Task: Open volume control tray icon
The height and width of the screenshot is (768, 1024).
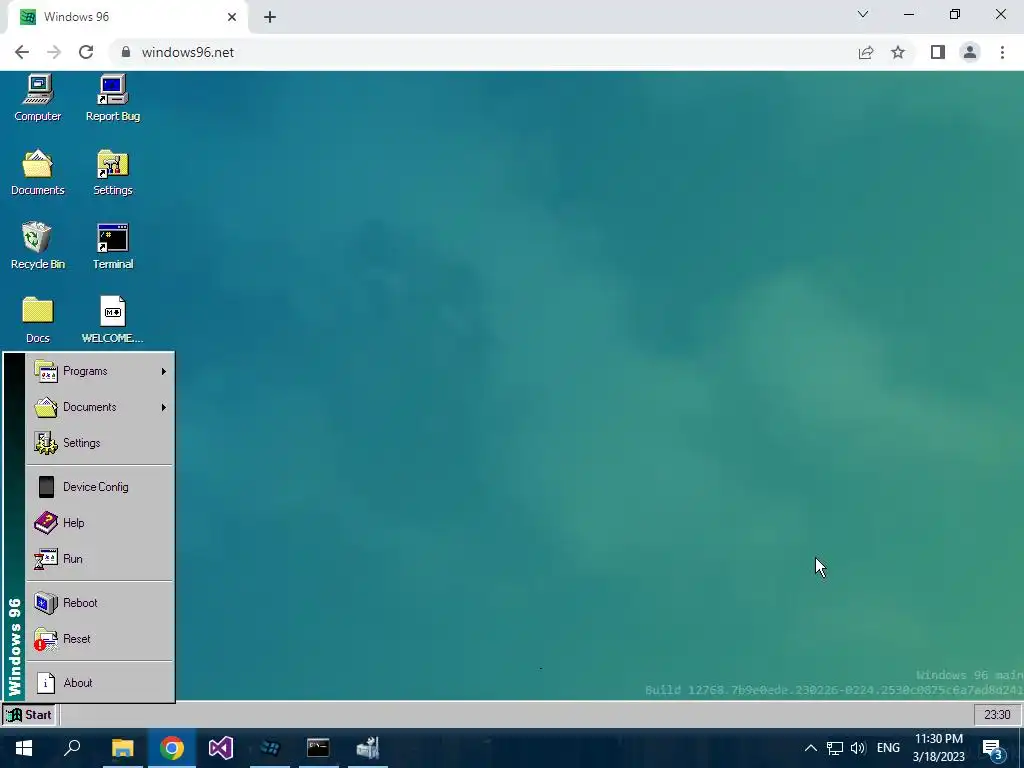Action: [x=858, y=748]
